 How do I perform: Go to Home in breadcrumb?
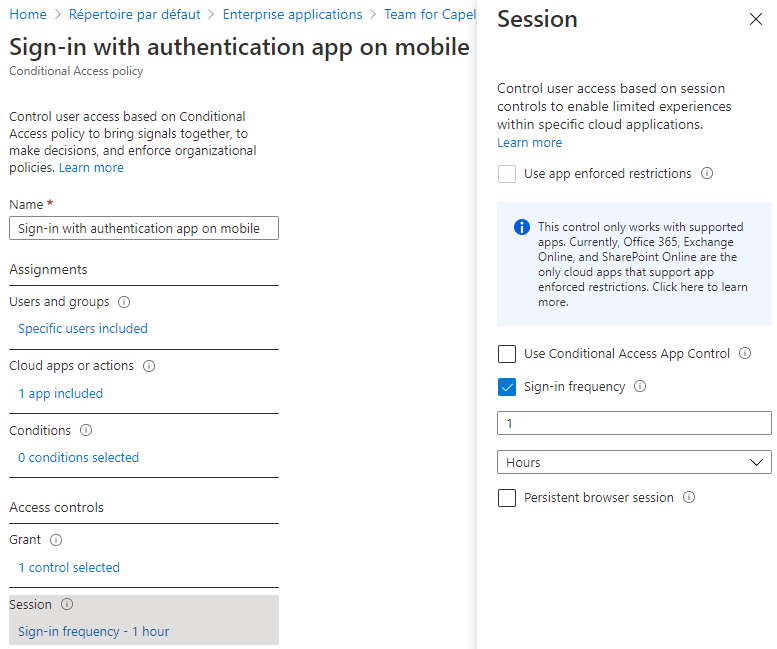click(28, 15)
